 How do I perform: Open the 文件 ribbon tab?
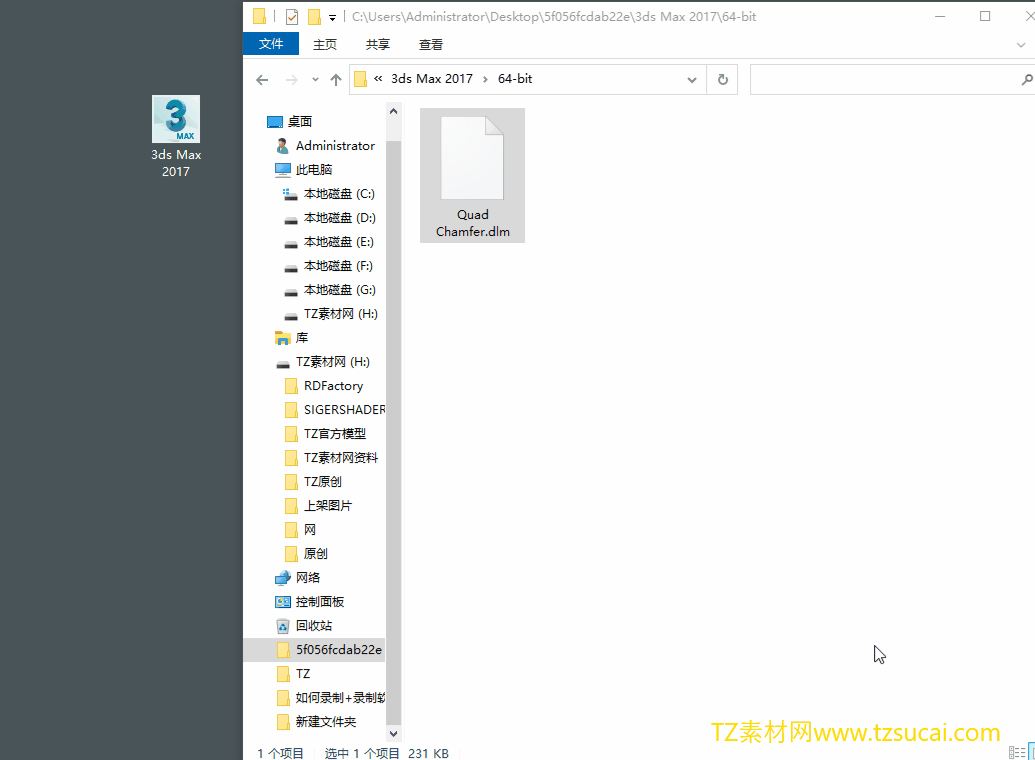point(271,44)
